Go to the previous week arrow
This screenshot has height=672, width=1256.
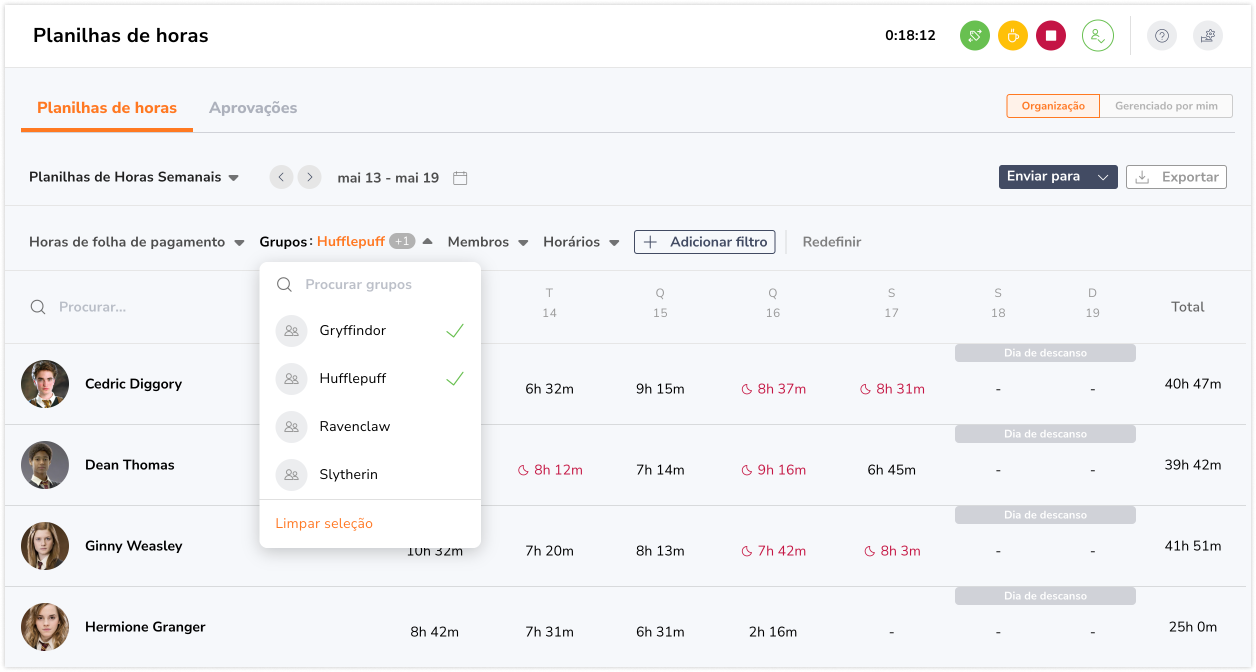tap(282, 177)
